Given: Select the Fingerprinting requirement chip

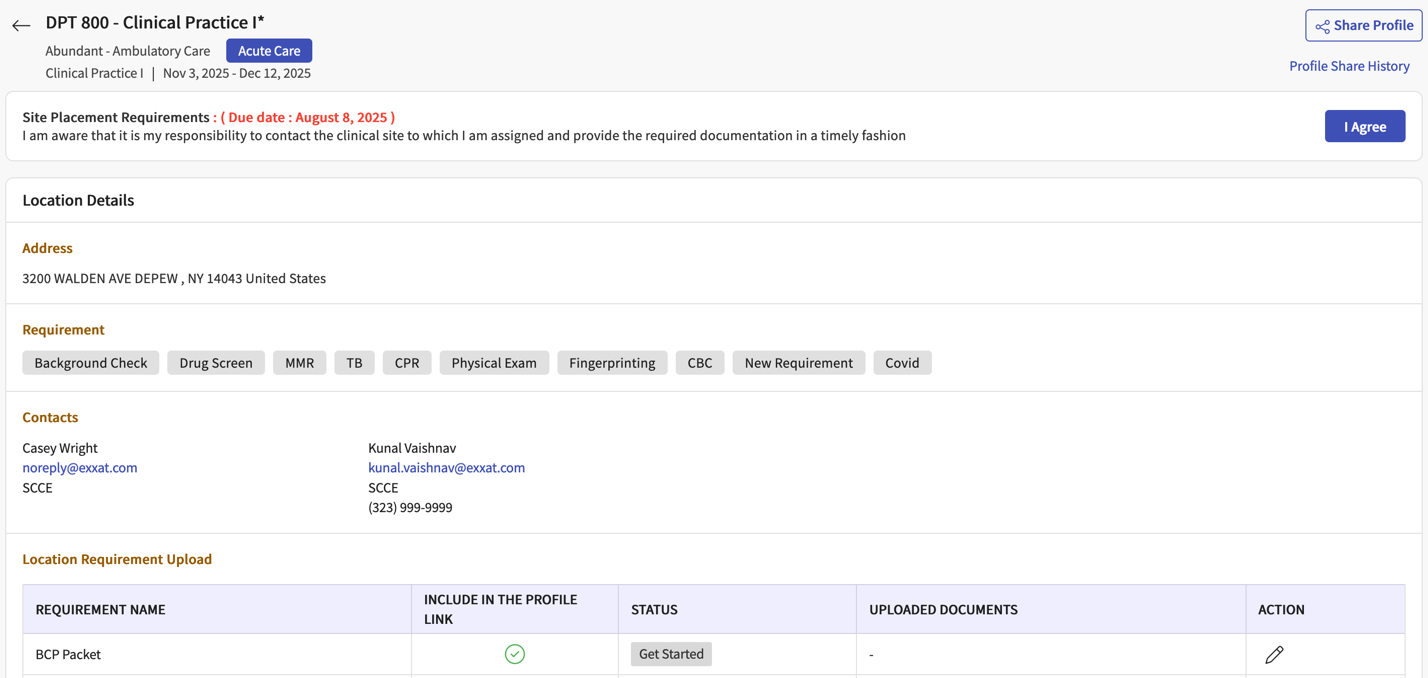Looking at the screenshot, I should (612, 362).
